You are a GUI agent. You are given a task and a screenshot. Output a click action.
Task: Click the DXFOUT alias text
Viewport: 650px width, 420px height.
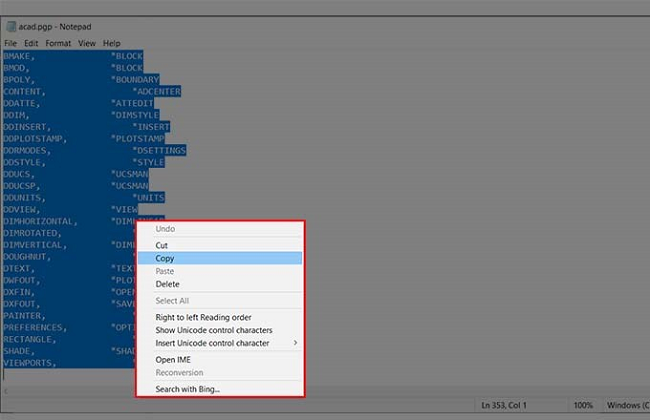coord(21,304)
